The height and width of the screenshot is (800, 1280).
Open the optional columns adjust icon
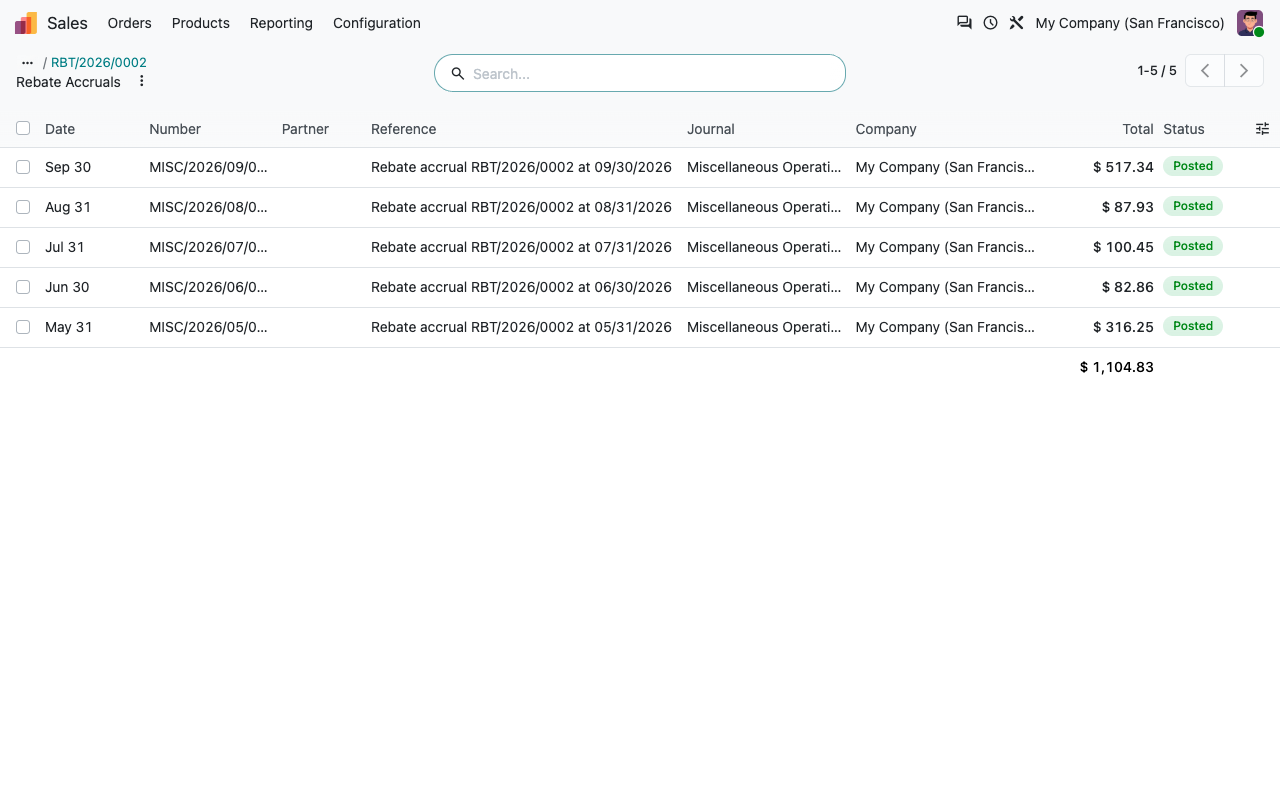coord(1262,129)
